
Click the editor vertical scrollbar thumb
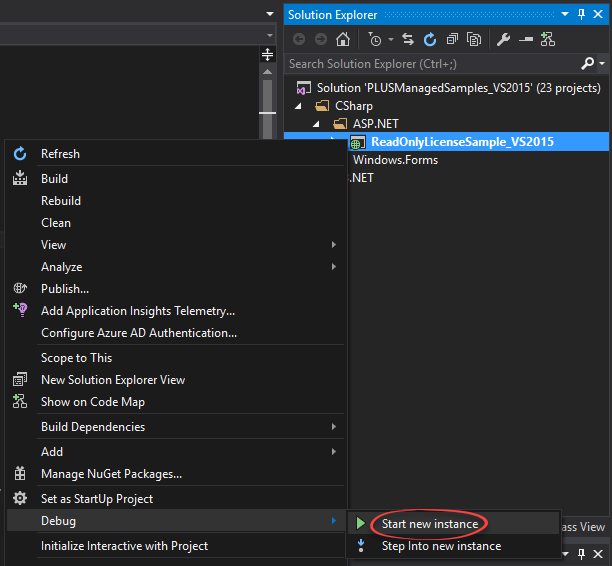267,109
